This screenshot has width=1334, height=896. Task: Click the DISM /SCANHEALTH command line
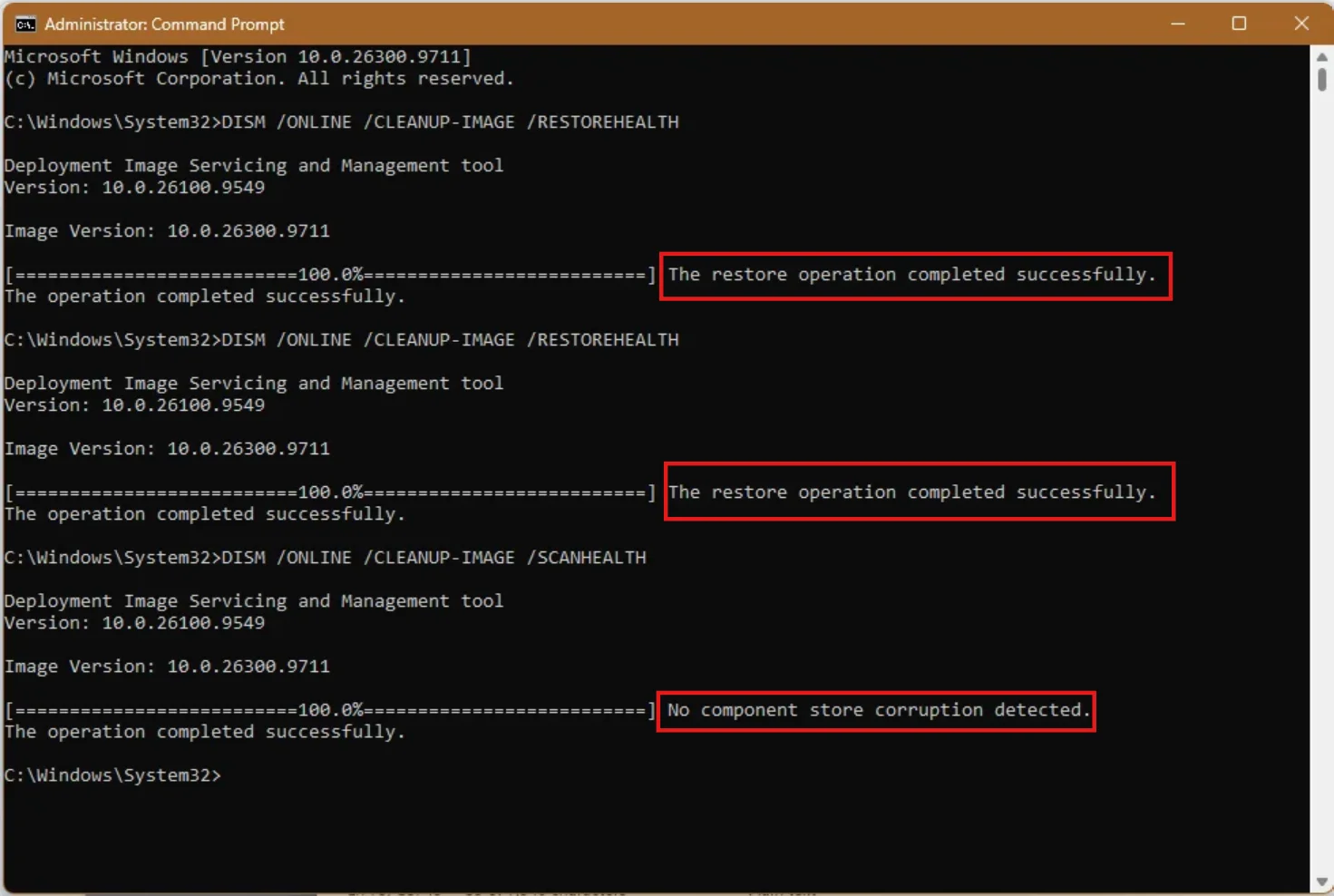[326, 558]
